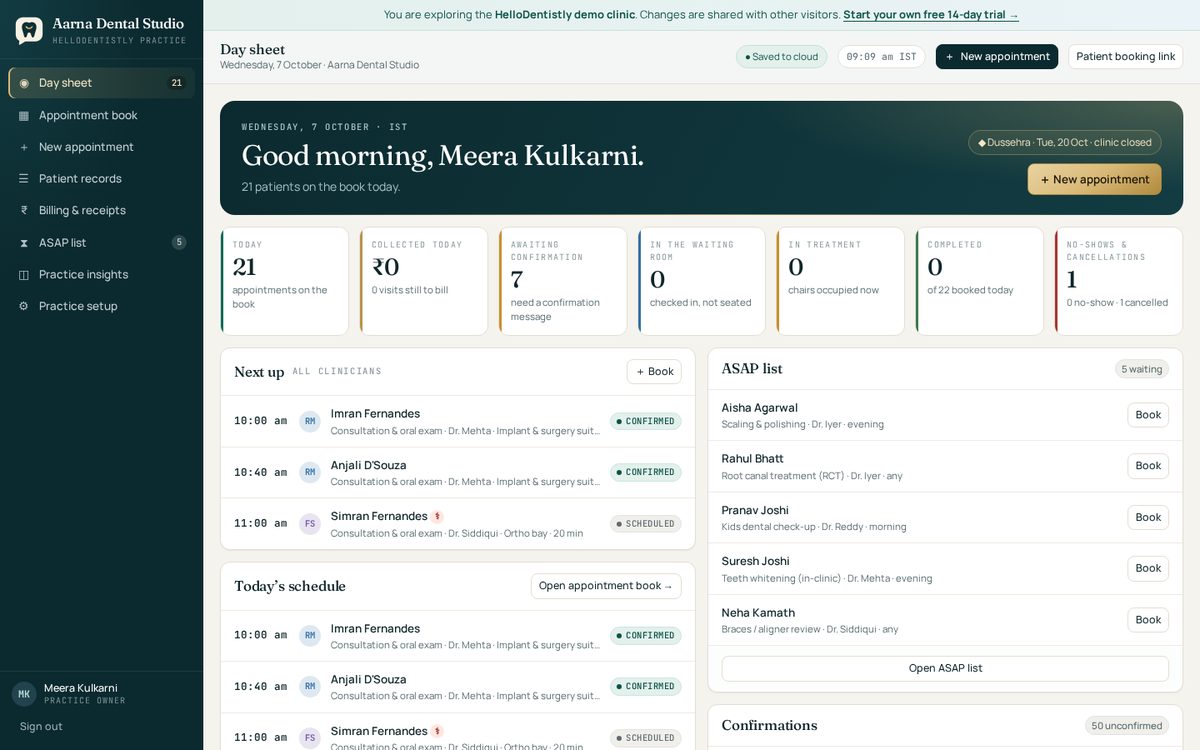
Task: Click the Completed 0 of 22 card
Action: coord(980,281)
